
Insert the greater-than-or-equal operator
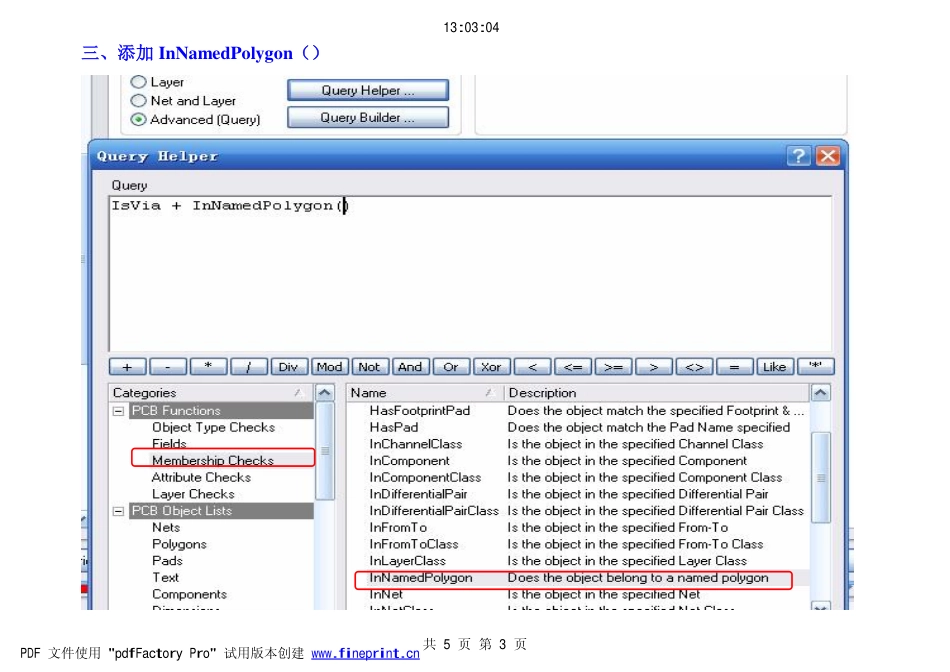pos(613,367)
